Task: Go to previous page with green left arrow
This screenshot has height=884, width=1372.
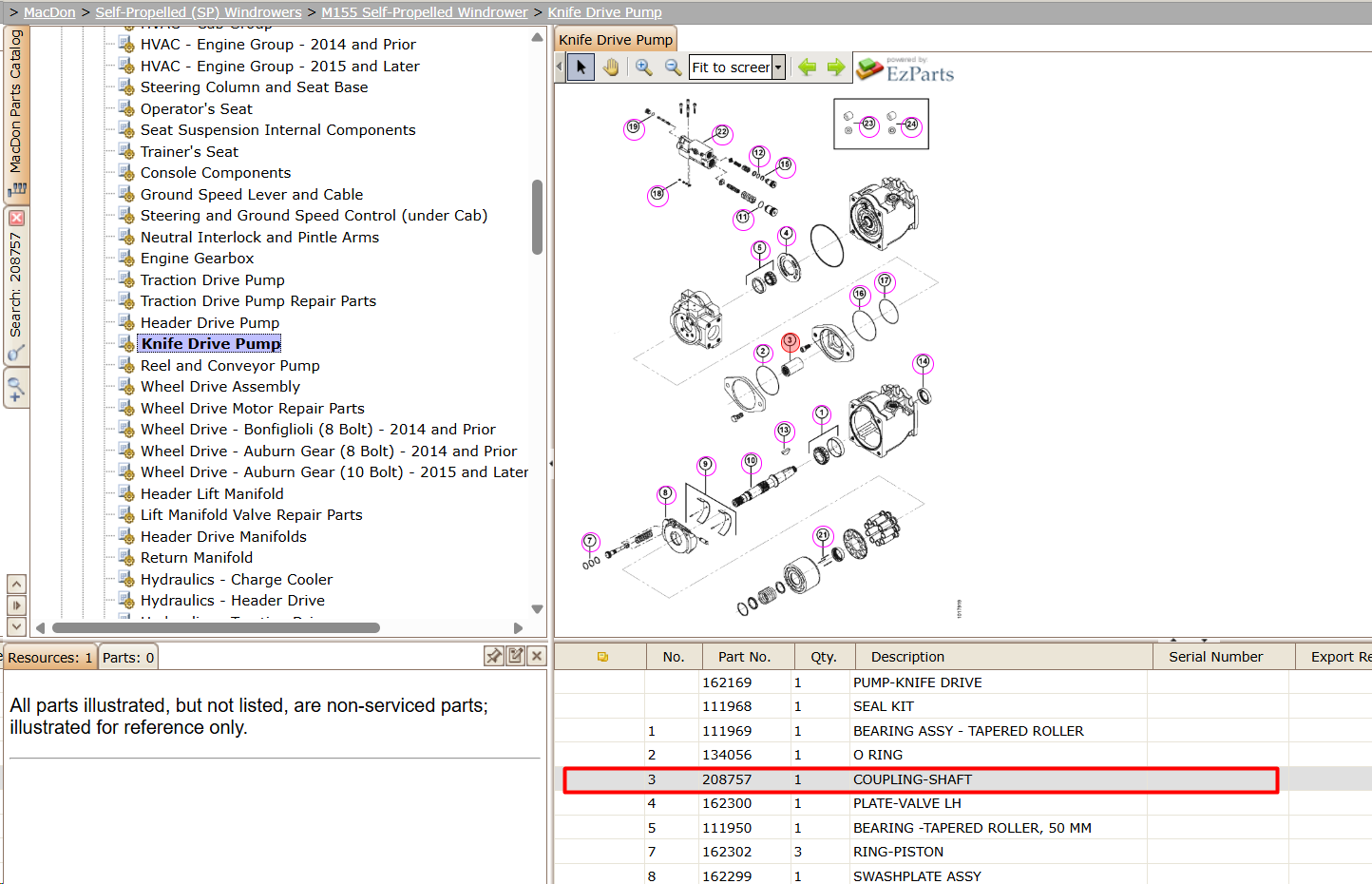Action: [x=808, y=67]
